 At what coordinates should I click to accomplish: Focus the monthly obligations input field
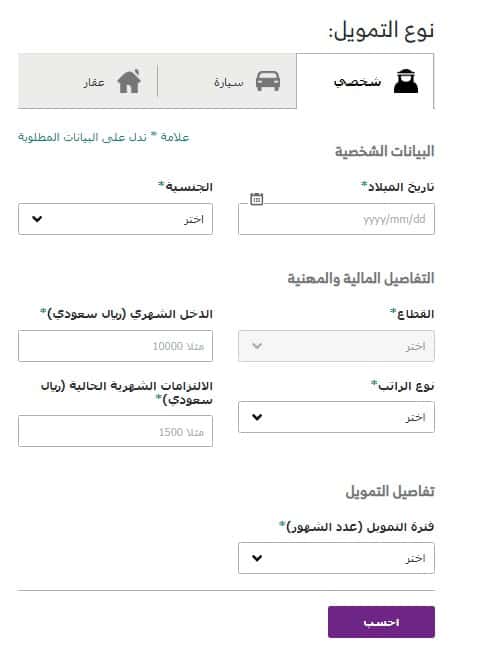coord(115,431)
